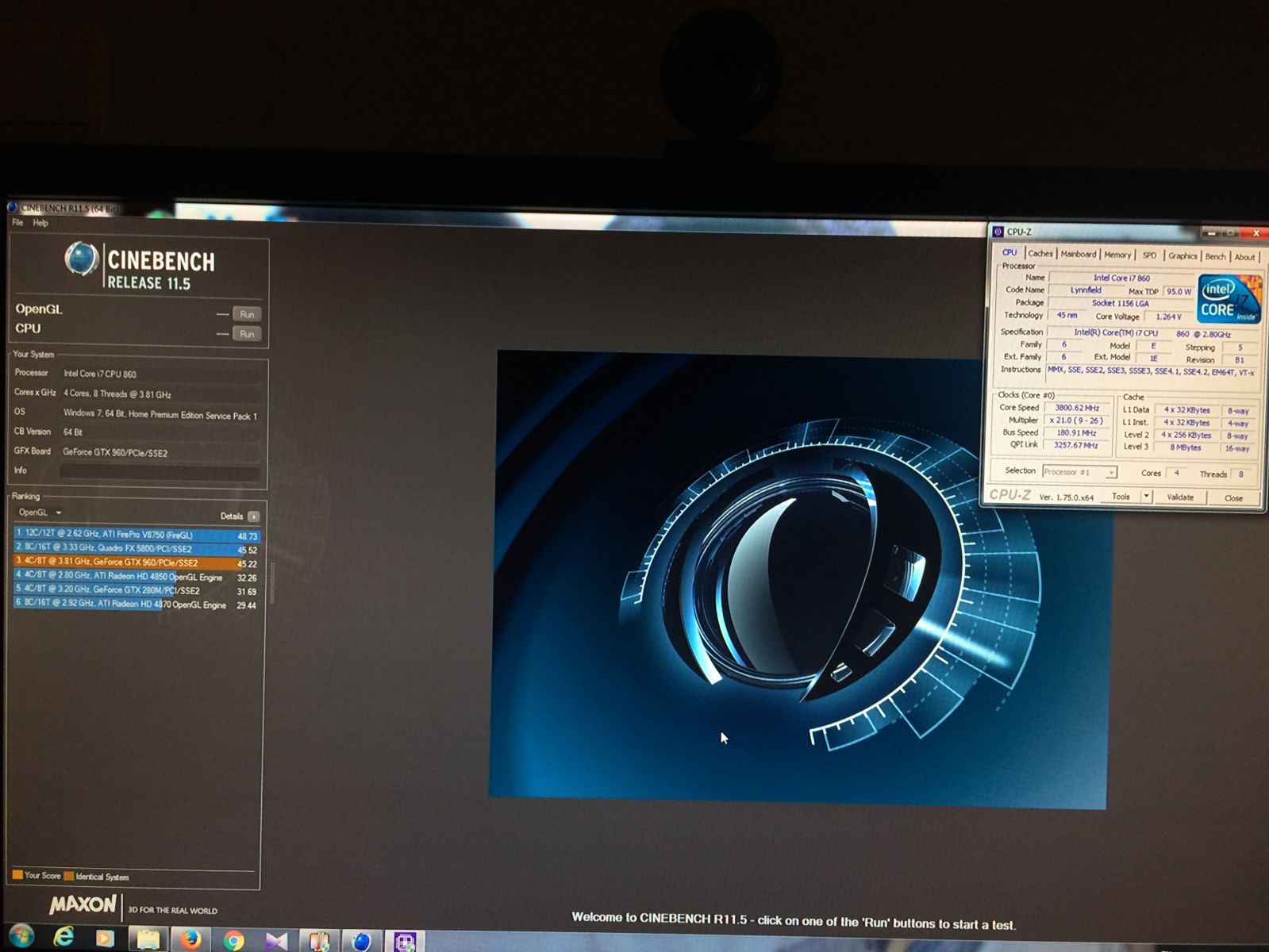
Task: Select ranking row ATI Radeon HD 4870
Action: click(x=137, y=604)
